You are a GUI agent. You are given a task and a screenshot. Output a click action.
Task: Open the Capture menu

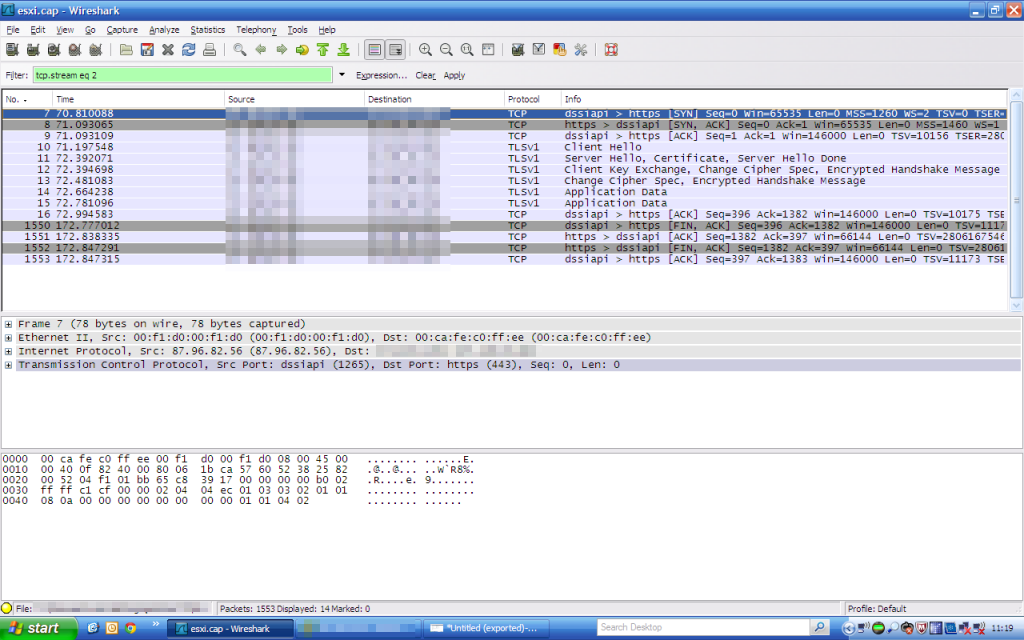coord(122,29)
